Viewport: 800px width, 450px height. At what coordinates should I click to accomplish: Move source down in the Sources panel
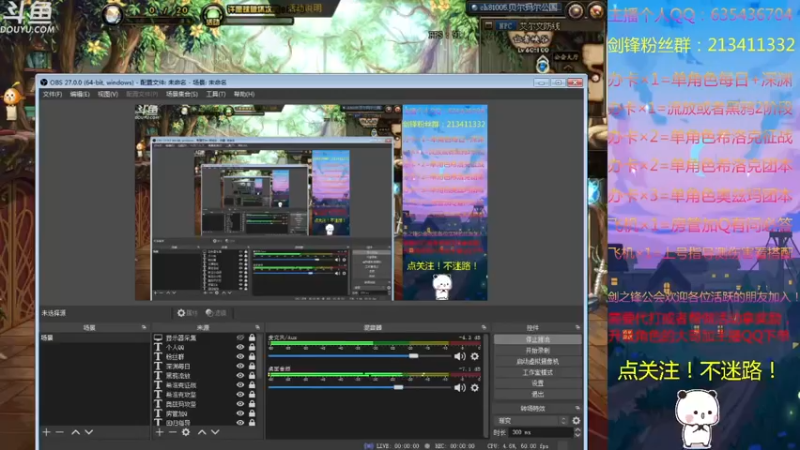[x=215, y=432]
